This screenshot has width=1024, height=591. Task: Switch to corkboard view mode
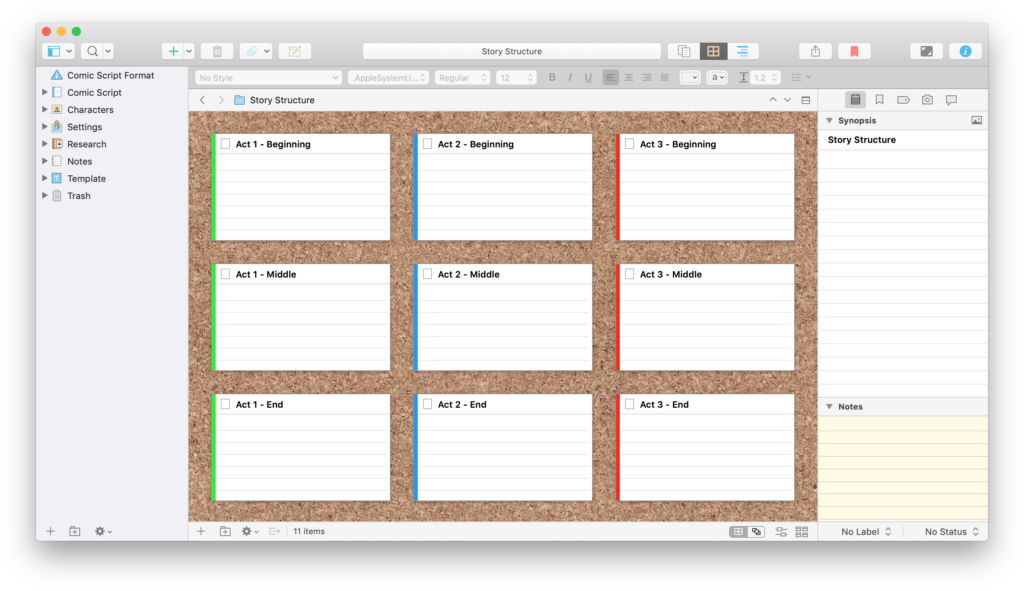(713, 51)
